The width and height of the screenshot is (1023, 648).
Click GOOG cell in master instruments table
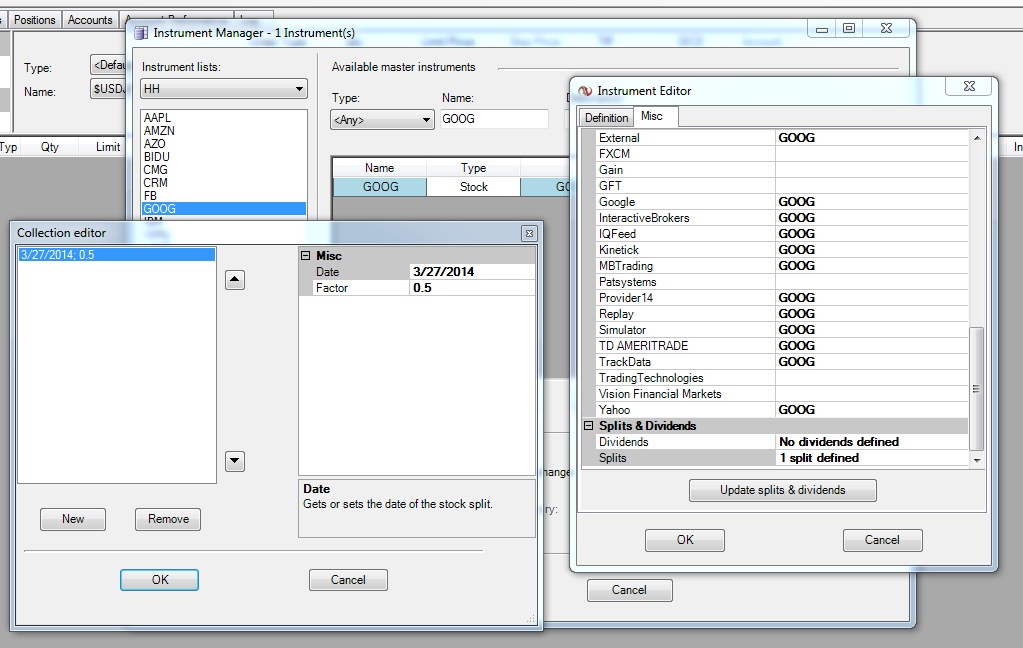pyautogui.click(x=380, y=187)
